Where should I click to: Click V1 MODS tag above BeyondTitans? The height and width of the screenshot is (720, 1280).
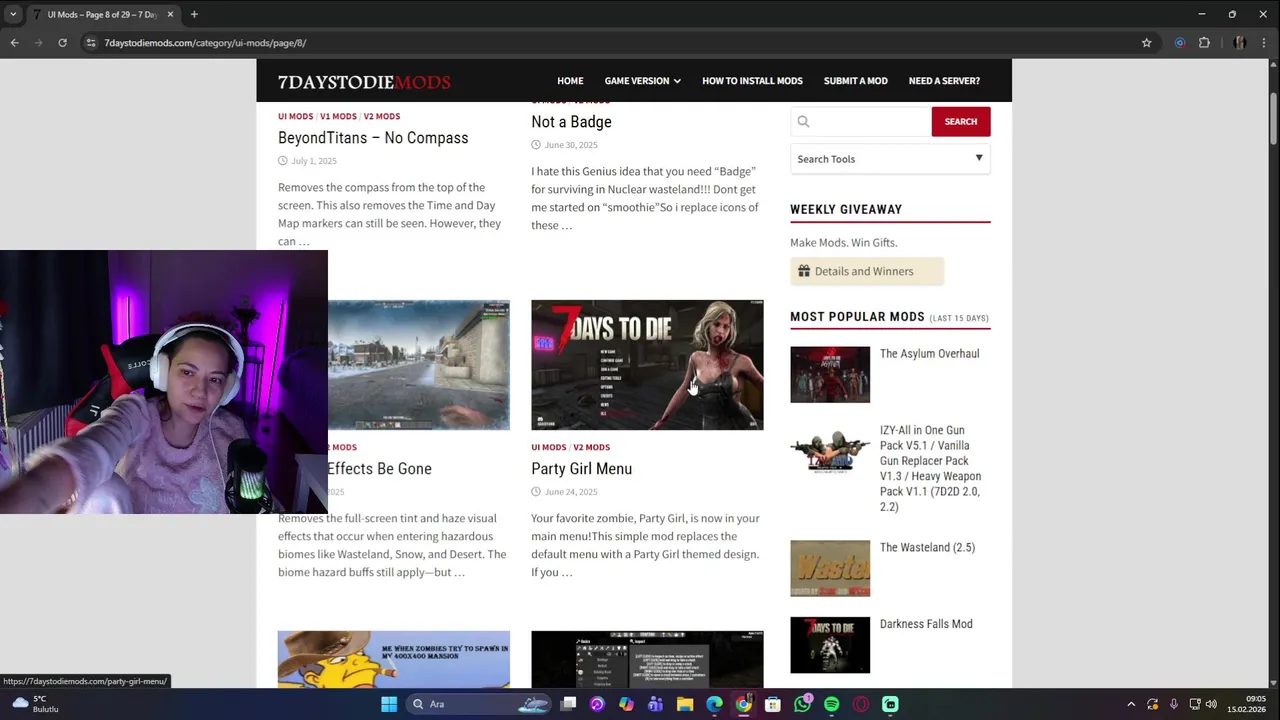coord(338,116)
